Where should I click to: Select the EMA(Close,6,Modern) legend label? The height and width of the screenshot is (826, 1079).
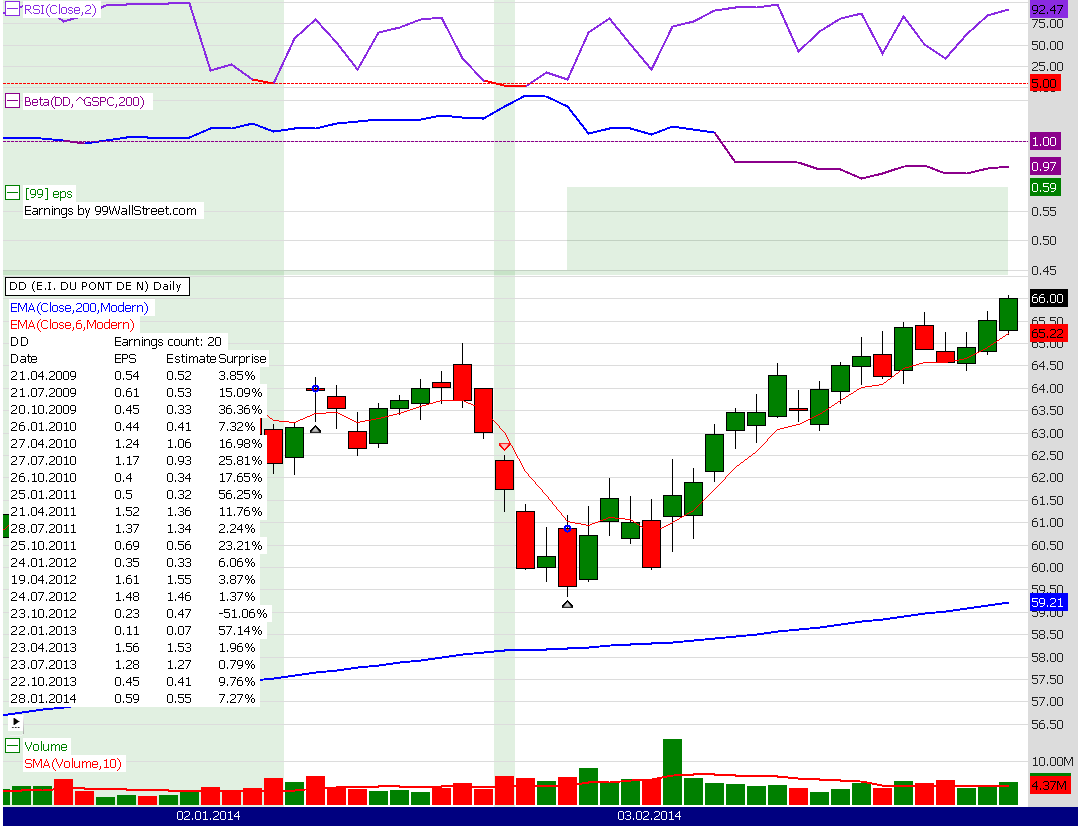72,325
